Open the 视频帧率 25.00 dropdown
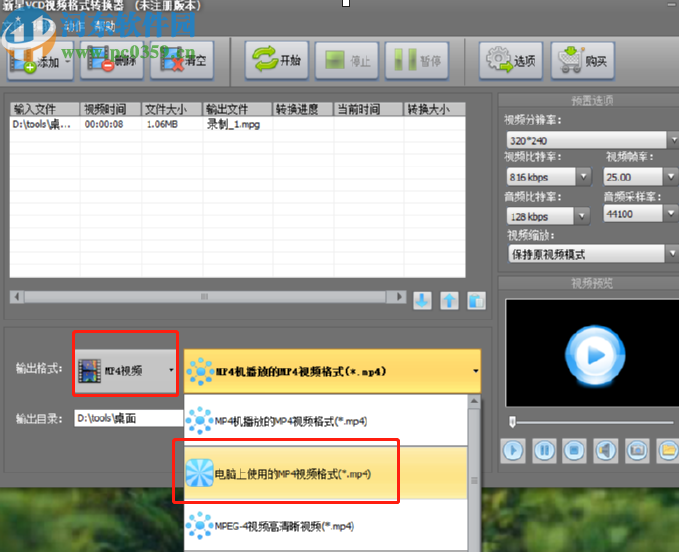Image resolution: width=679 pixels, height=552 pixels. pyautogui.click(x=671, y=177)
